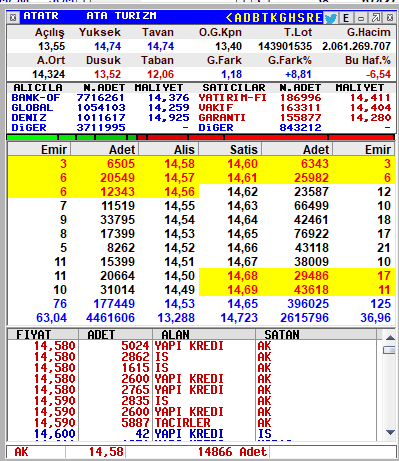
Task: Click scrollbar up arrow in trades list
Action: 390,338
